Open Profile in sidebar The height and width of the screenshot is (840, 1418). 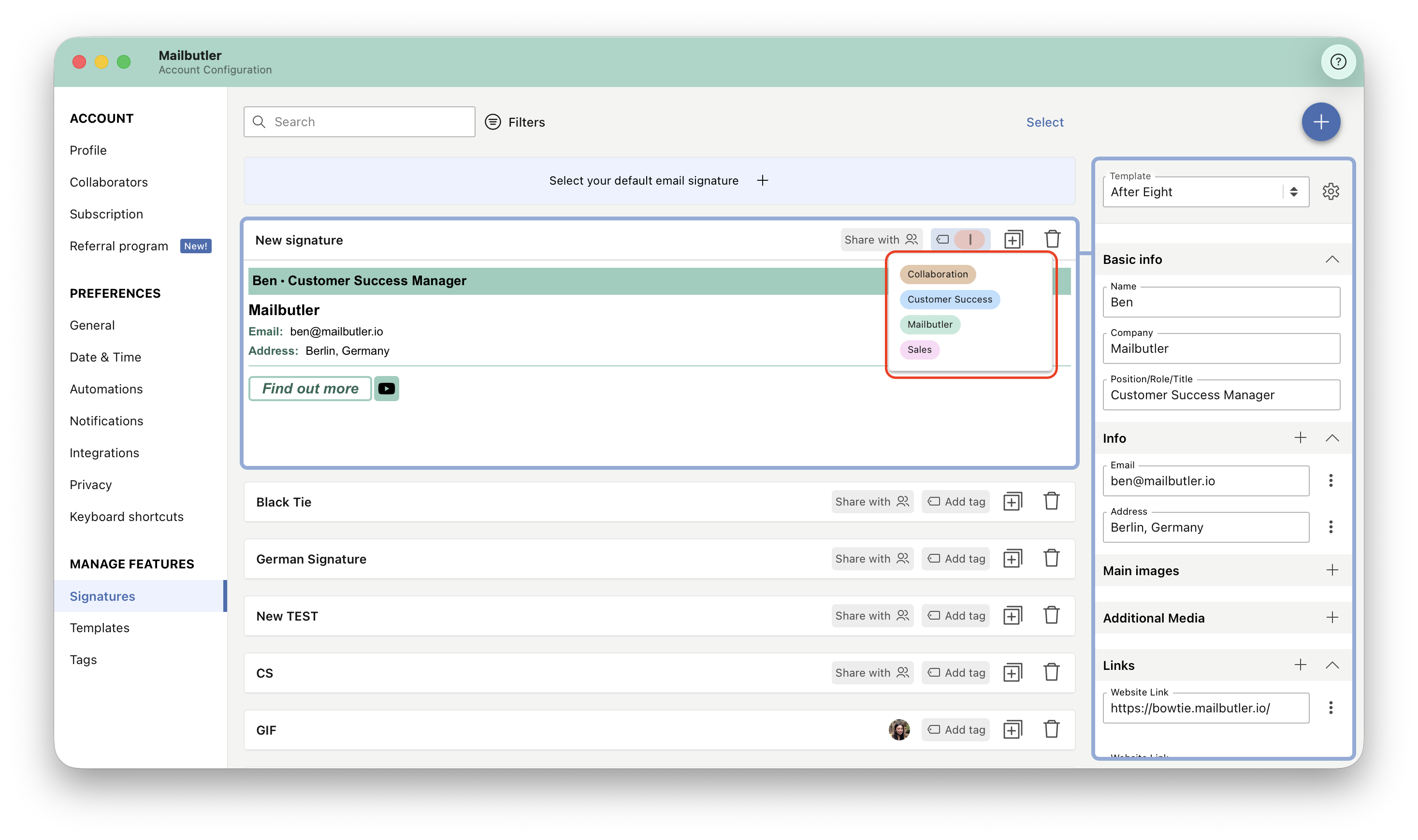click(x=87, y=150)
